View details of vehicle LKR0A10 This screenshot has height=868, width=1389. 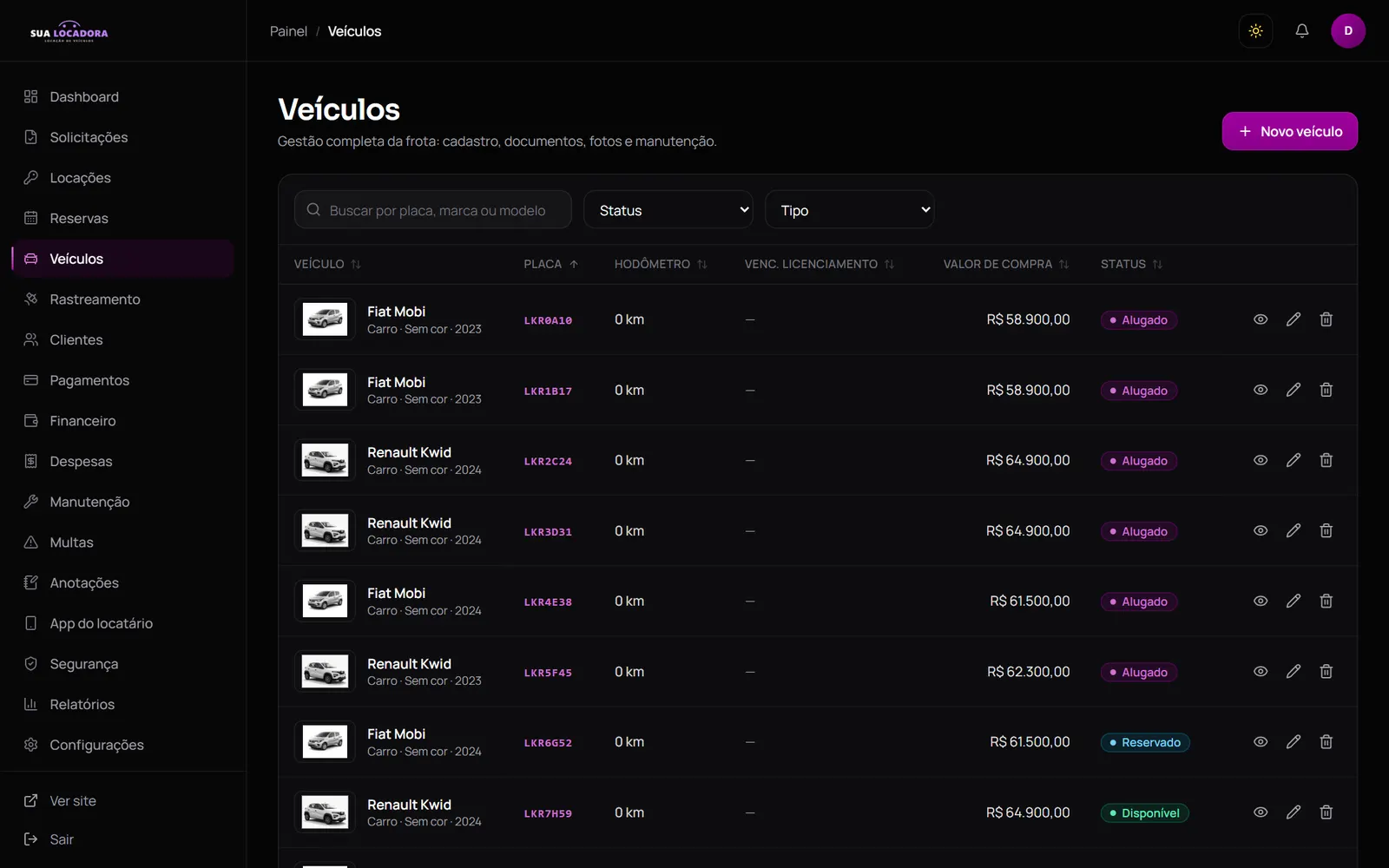click(1261, 319)
